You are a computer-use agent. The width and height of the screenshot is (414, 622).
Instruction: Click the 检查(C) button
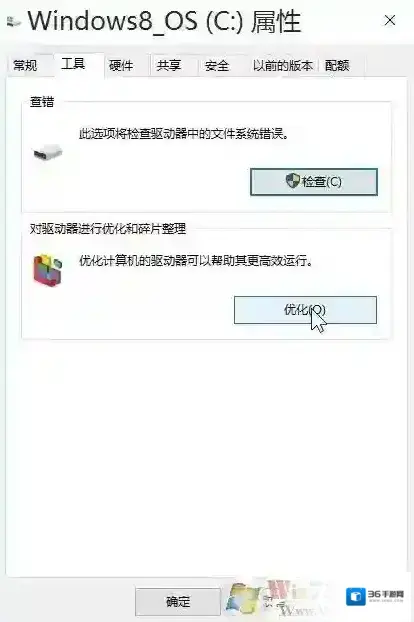tap(314, 182)
